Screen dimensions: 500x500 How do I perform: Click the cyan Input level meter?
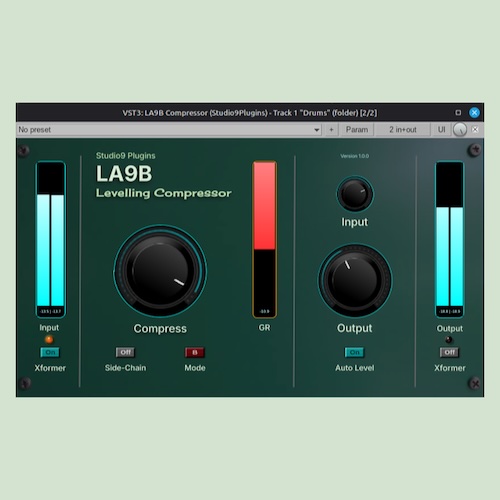pos(50,239)
